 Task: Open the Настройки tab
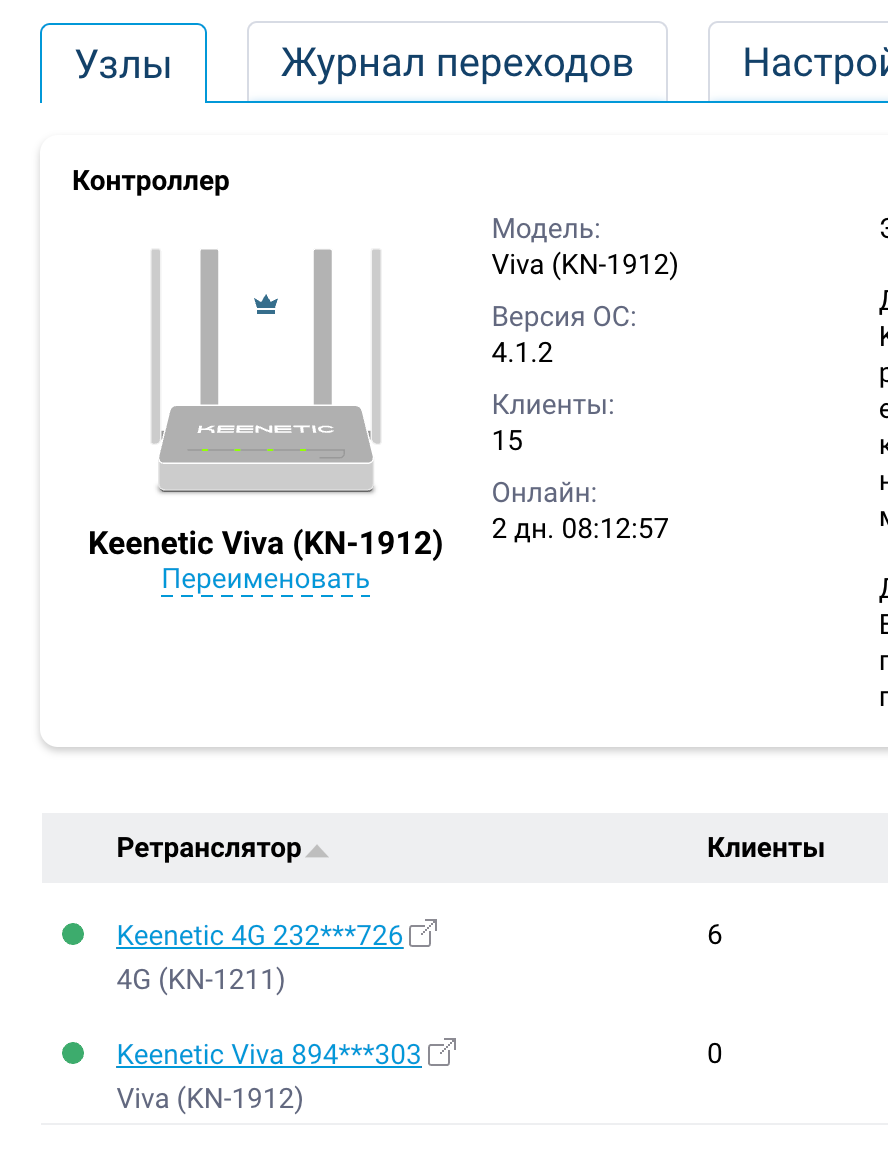point(799,62)
